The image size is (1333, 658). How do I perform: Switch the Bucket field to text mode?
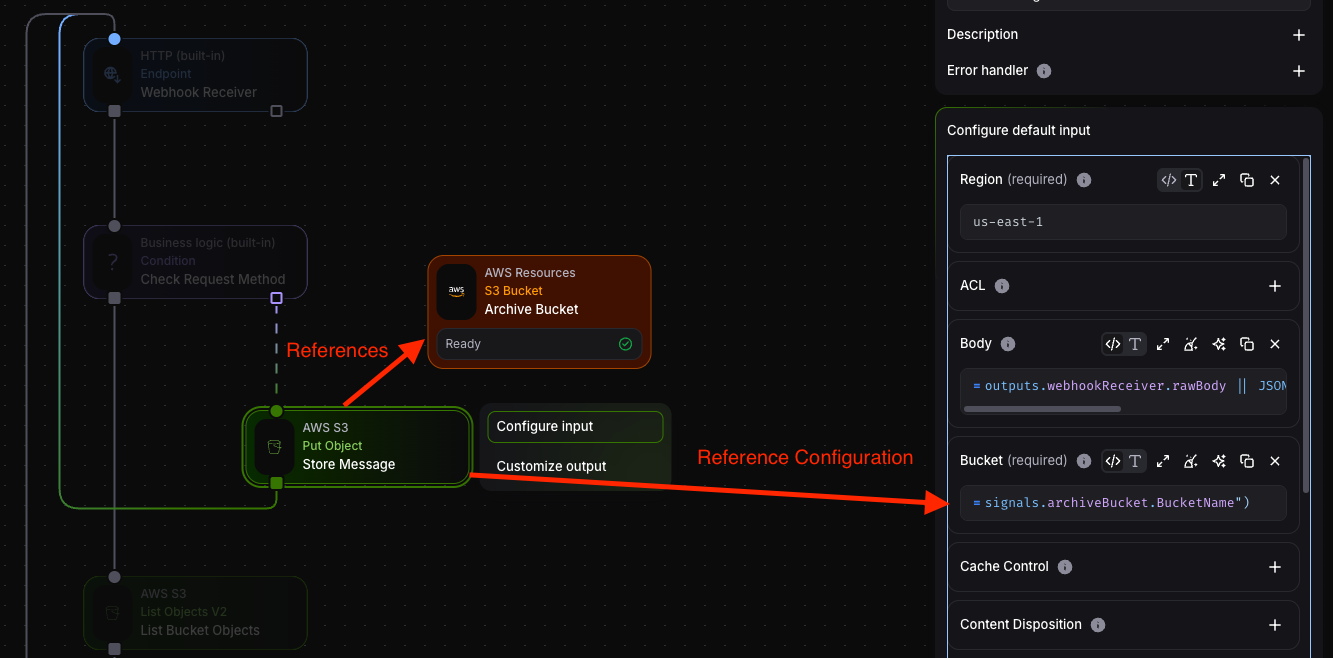pyautogui.click(x=1135, y=461)
